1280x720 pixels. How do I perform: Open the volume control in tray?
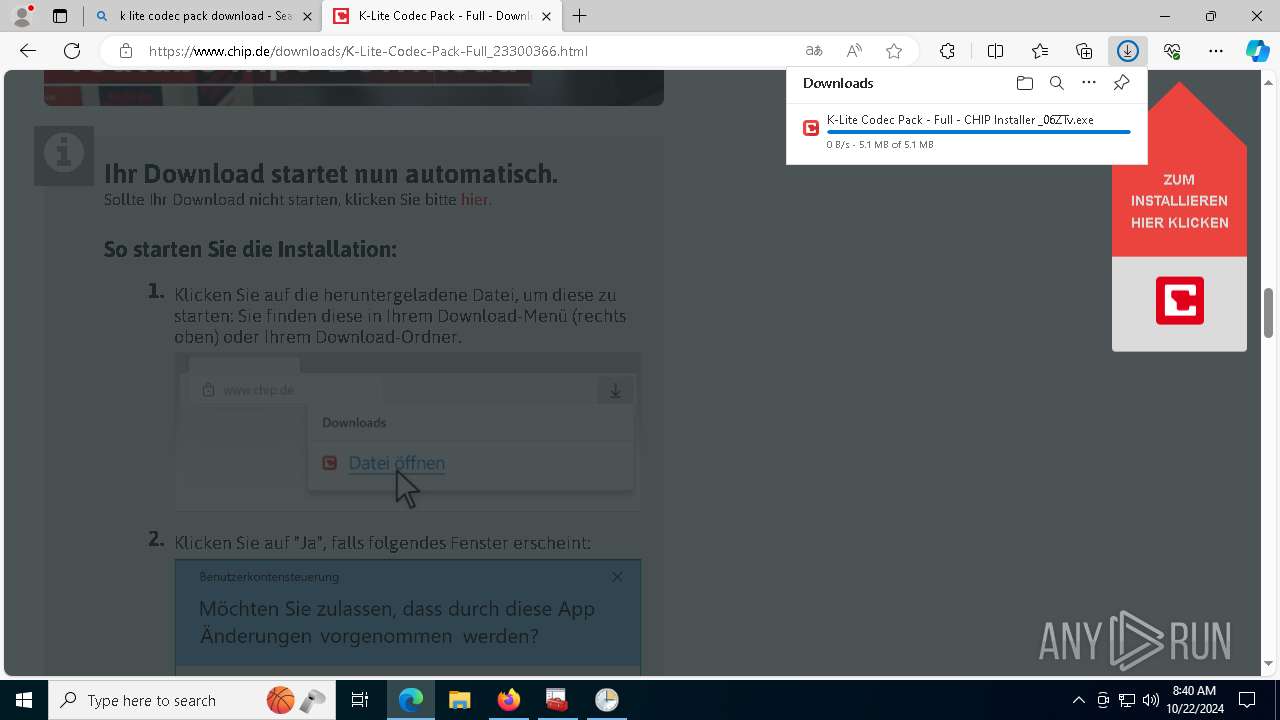[x=1150, y=700]
